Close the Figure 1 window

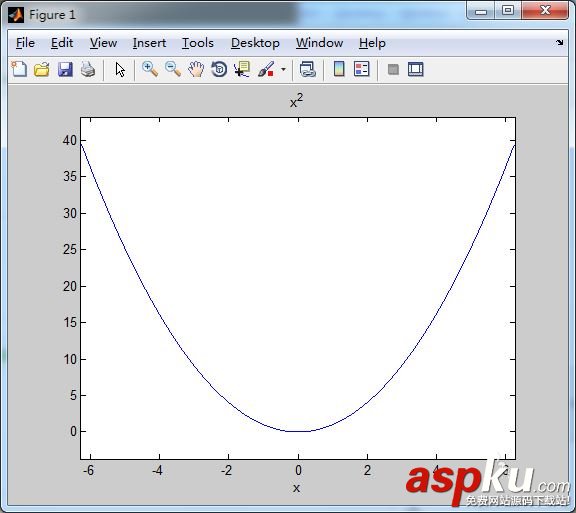click(x=545, y=10)
